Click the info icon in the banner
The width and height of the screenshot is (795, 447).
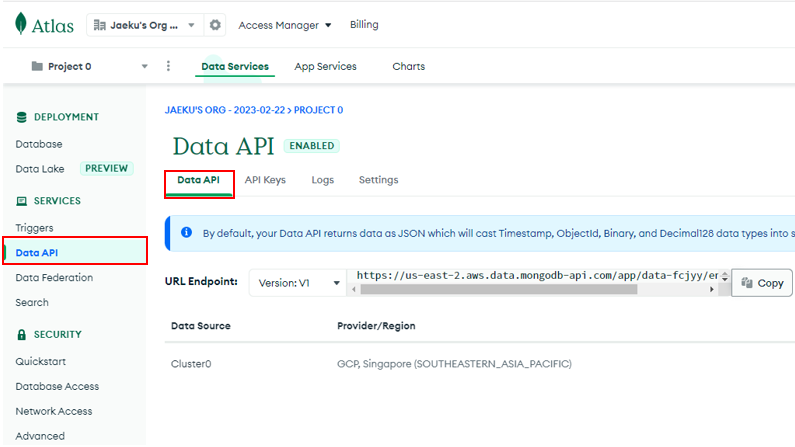click(x=187, y=232)
